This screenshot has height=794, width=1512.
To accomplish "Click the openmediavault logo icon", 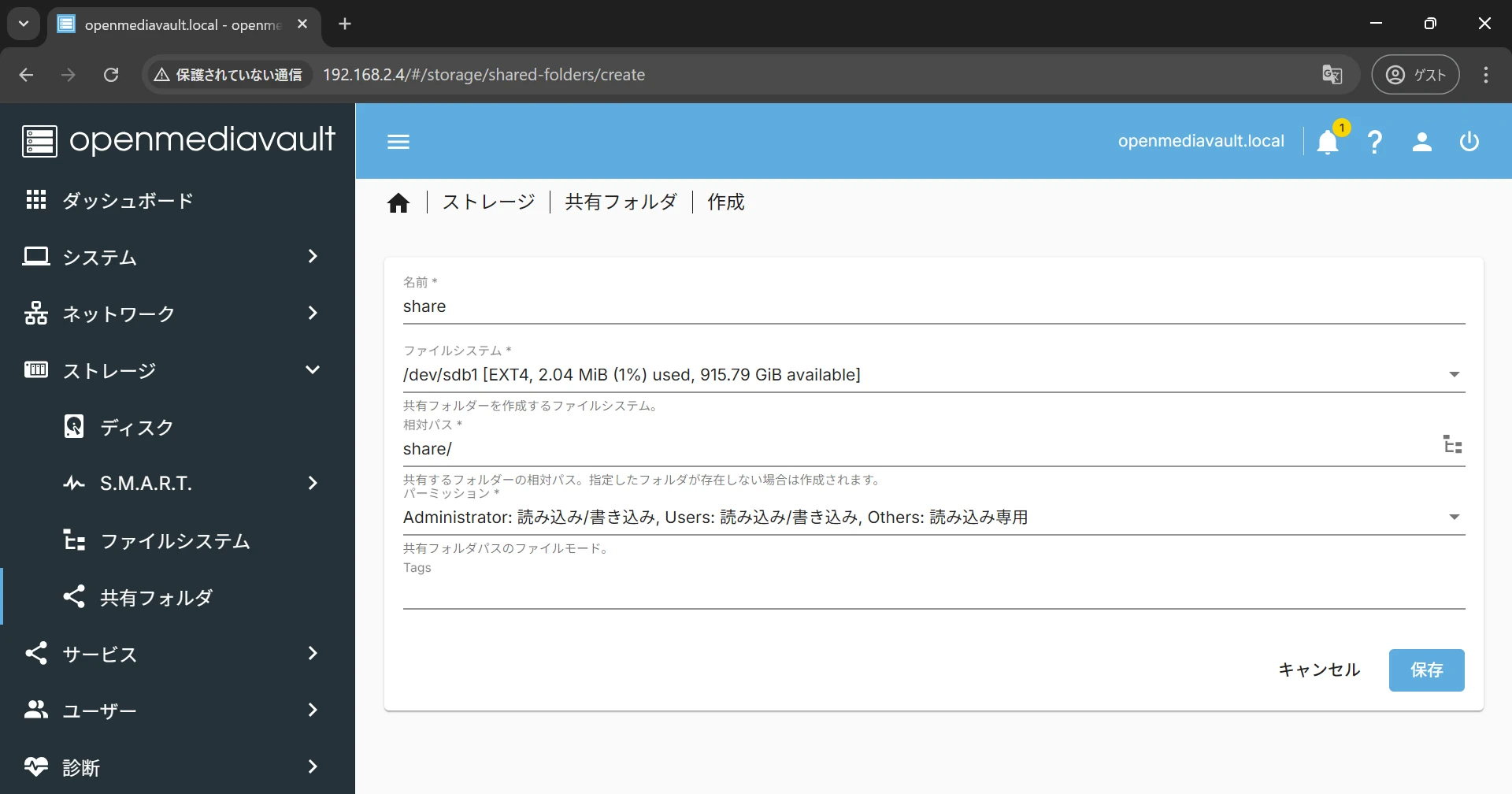I will point(39,142).
